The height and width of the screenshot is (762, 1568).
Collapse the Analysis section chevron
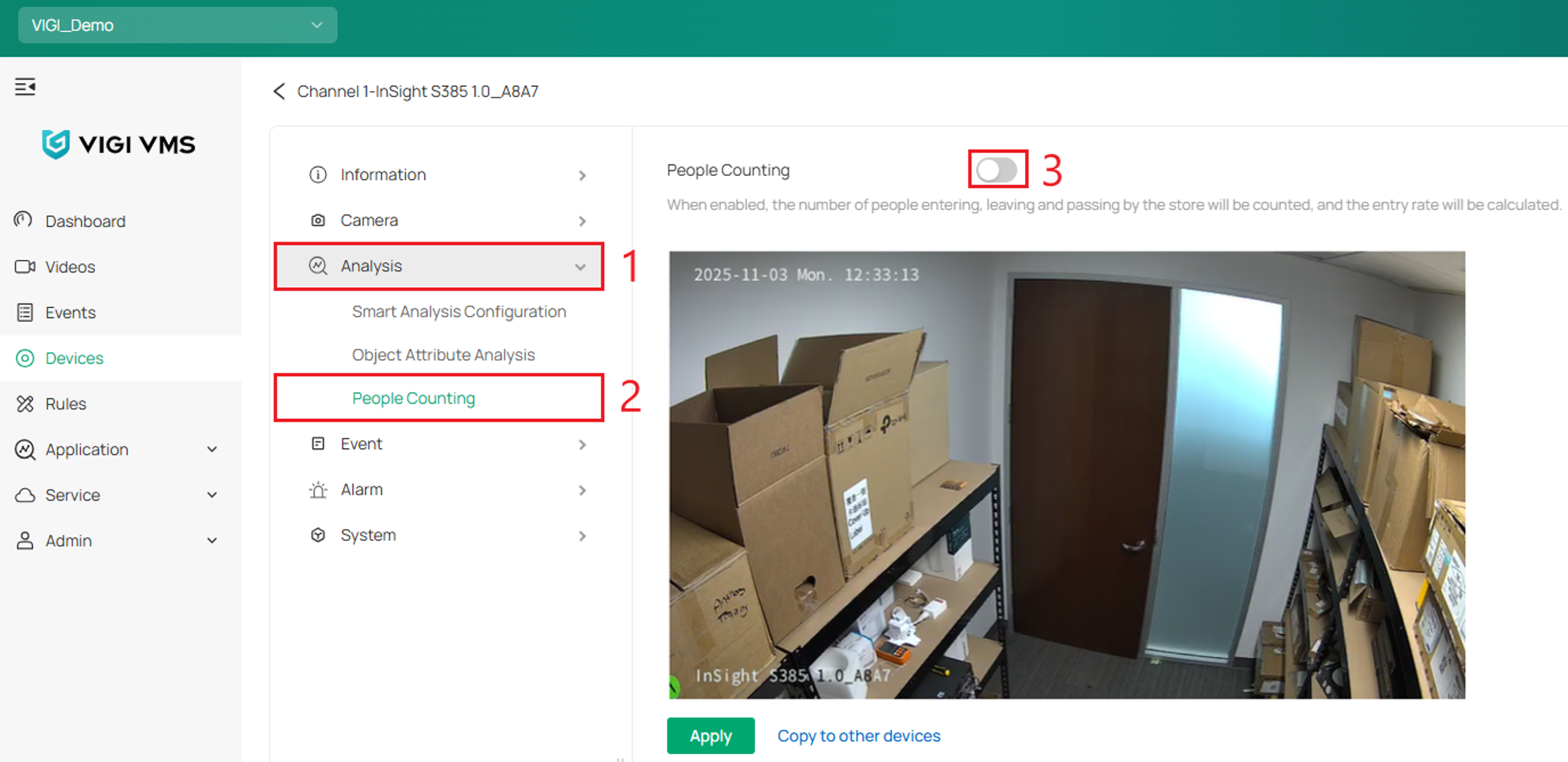pos(580,267)
